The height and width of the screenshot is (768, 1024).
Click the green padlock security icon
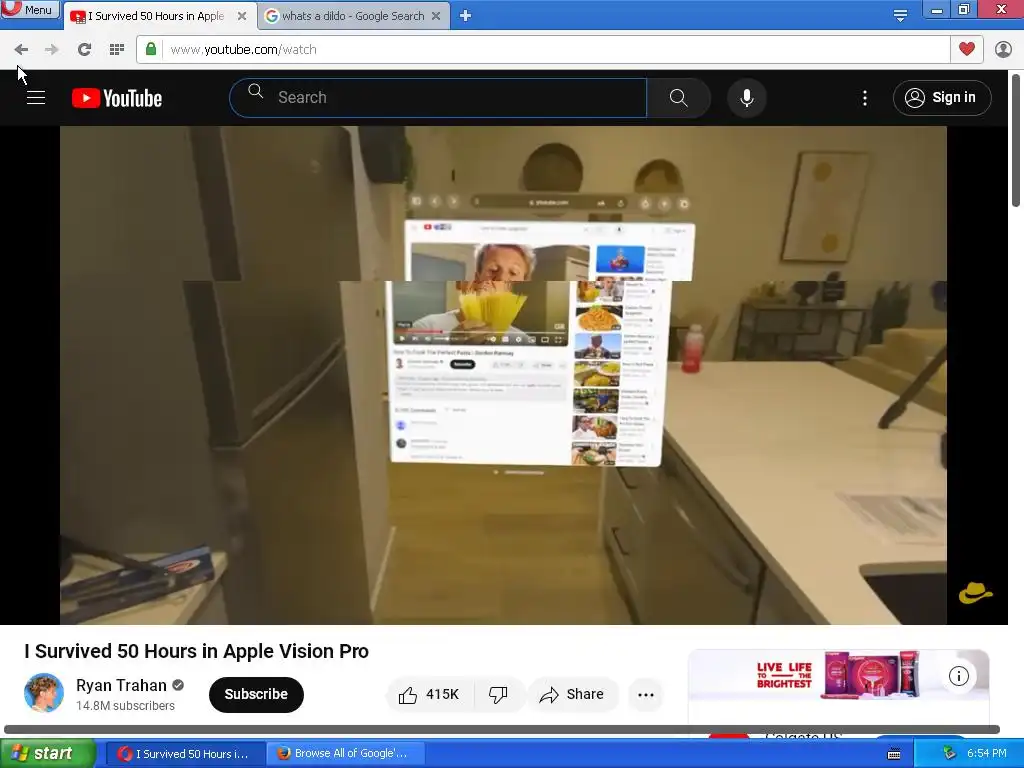click(151, 49)
